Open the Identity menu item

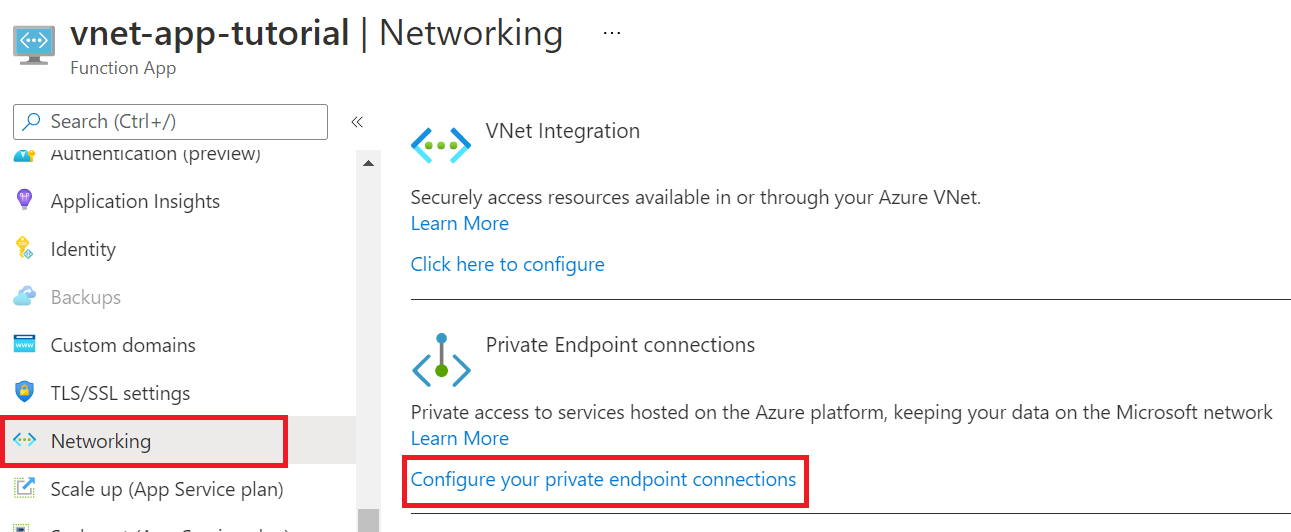click(x=83, y=249)
